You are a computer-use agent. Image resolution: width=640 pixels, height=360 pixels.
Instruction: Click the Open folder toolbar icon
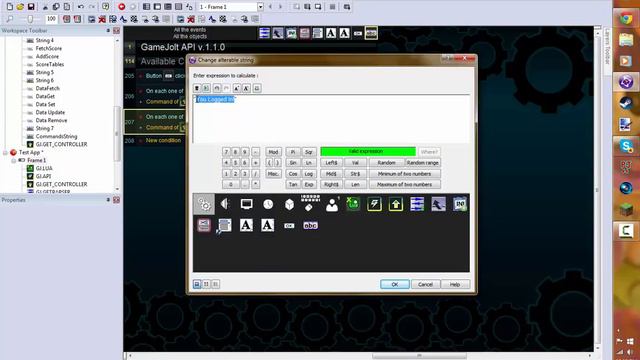click(x=20, y=7)
